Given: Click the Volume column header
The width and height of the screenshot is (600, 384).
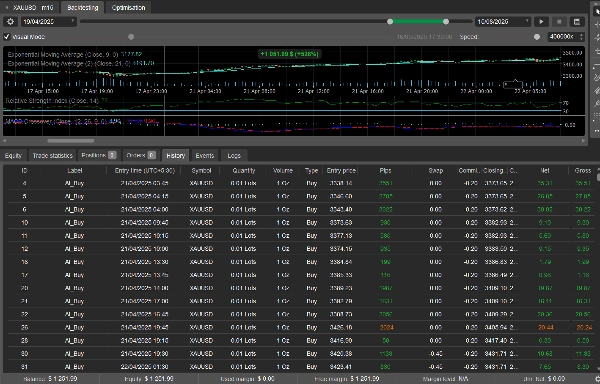Looking at the screenshot, I should 283,171.
